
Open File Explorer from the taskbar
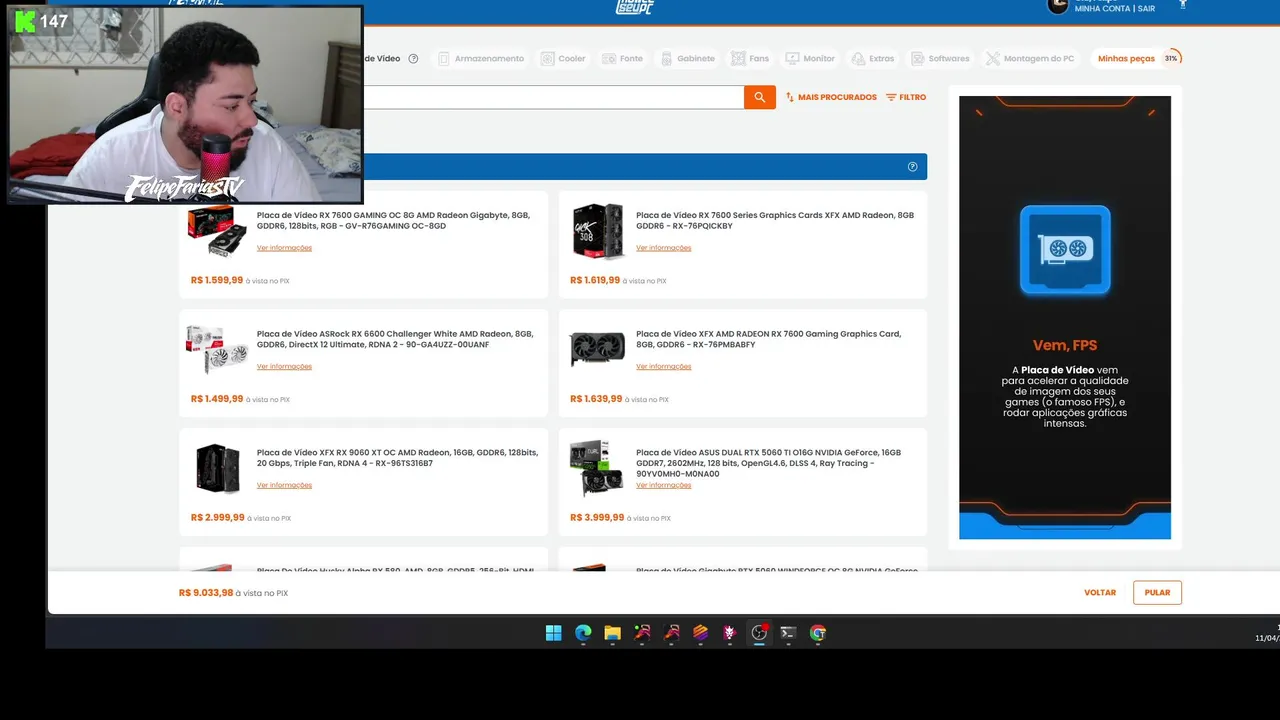click(612, 632)
